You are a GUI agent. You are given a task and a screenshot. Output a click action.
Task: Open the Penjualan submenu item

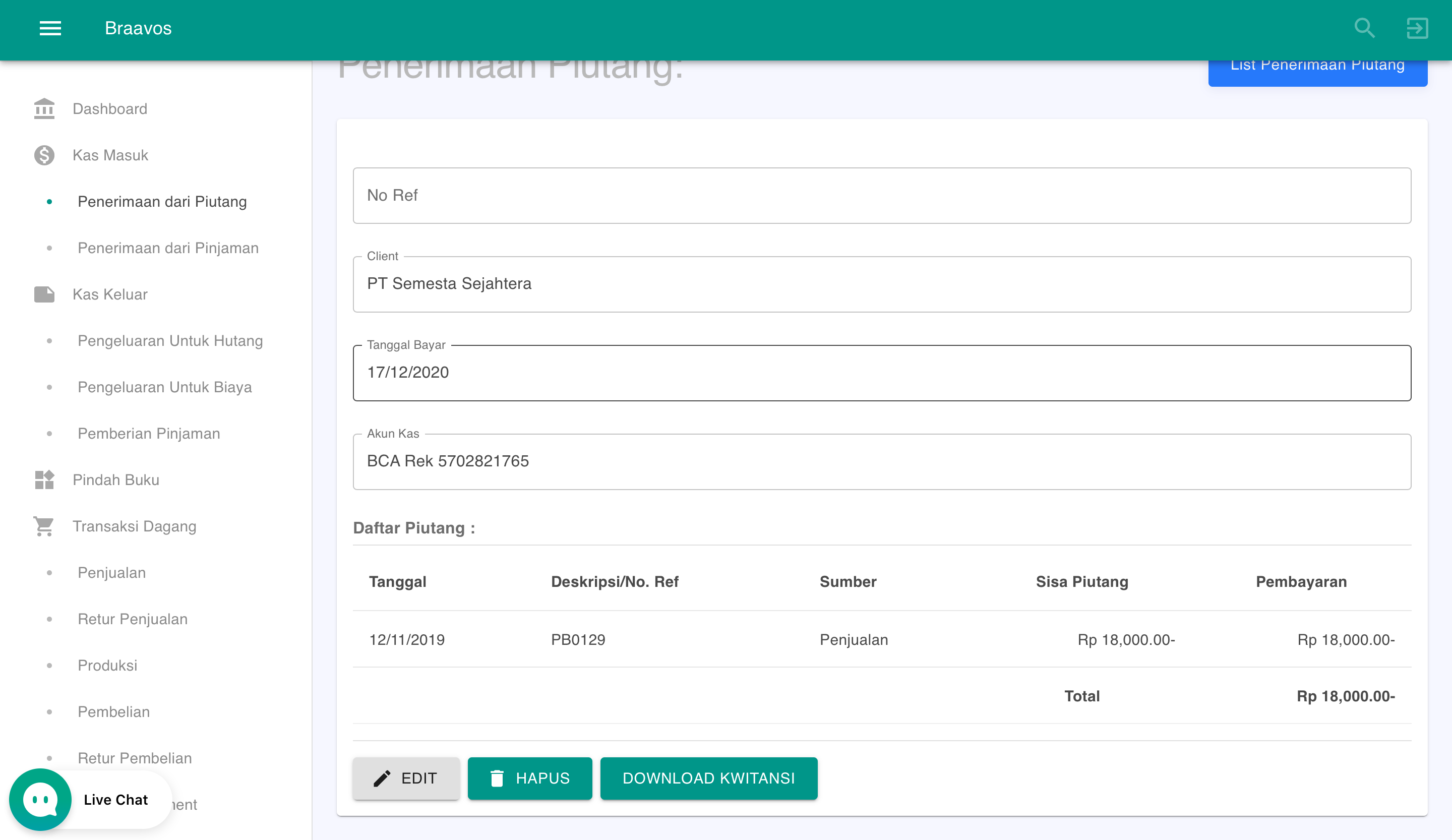(112, 573)
